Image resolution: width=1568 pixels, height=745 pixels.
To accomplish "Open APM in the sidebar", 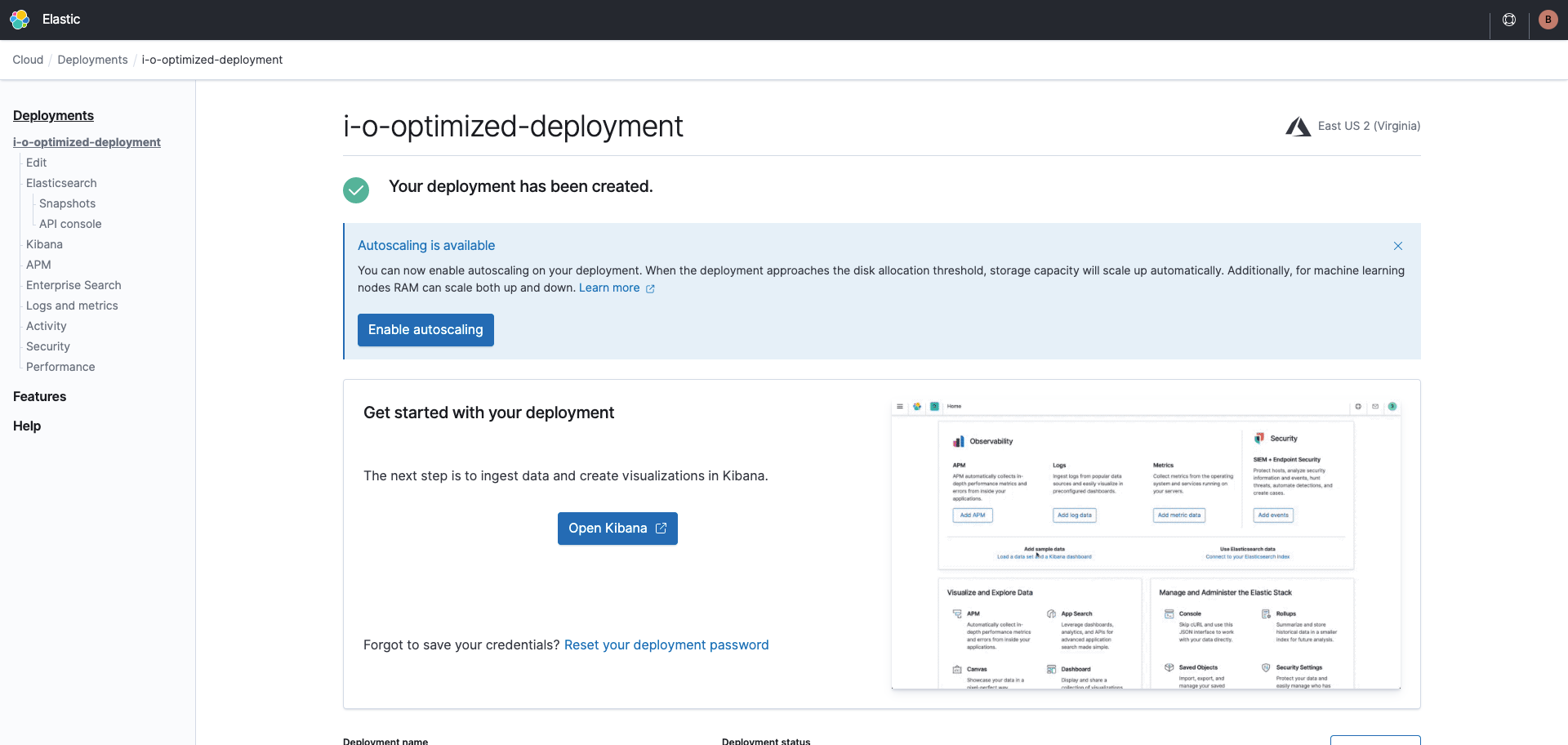I will (38, 265).
